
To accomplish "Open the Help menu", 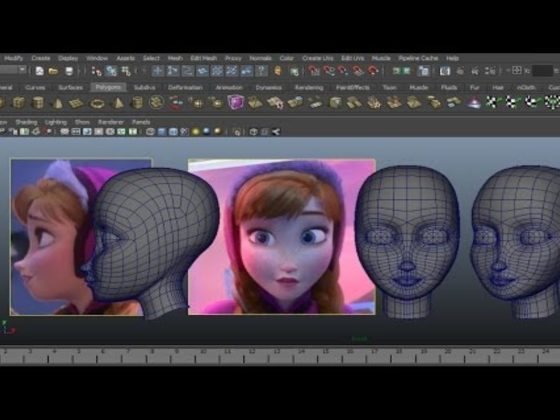I will (452, 58).
